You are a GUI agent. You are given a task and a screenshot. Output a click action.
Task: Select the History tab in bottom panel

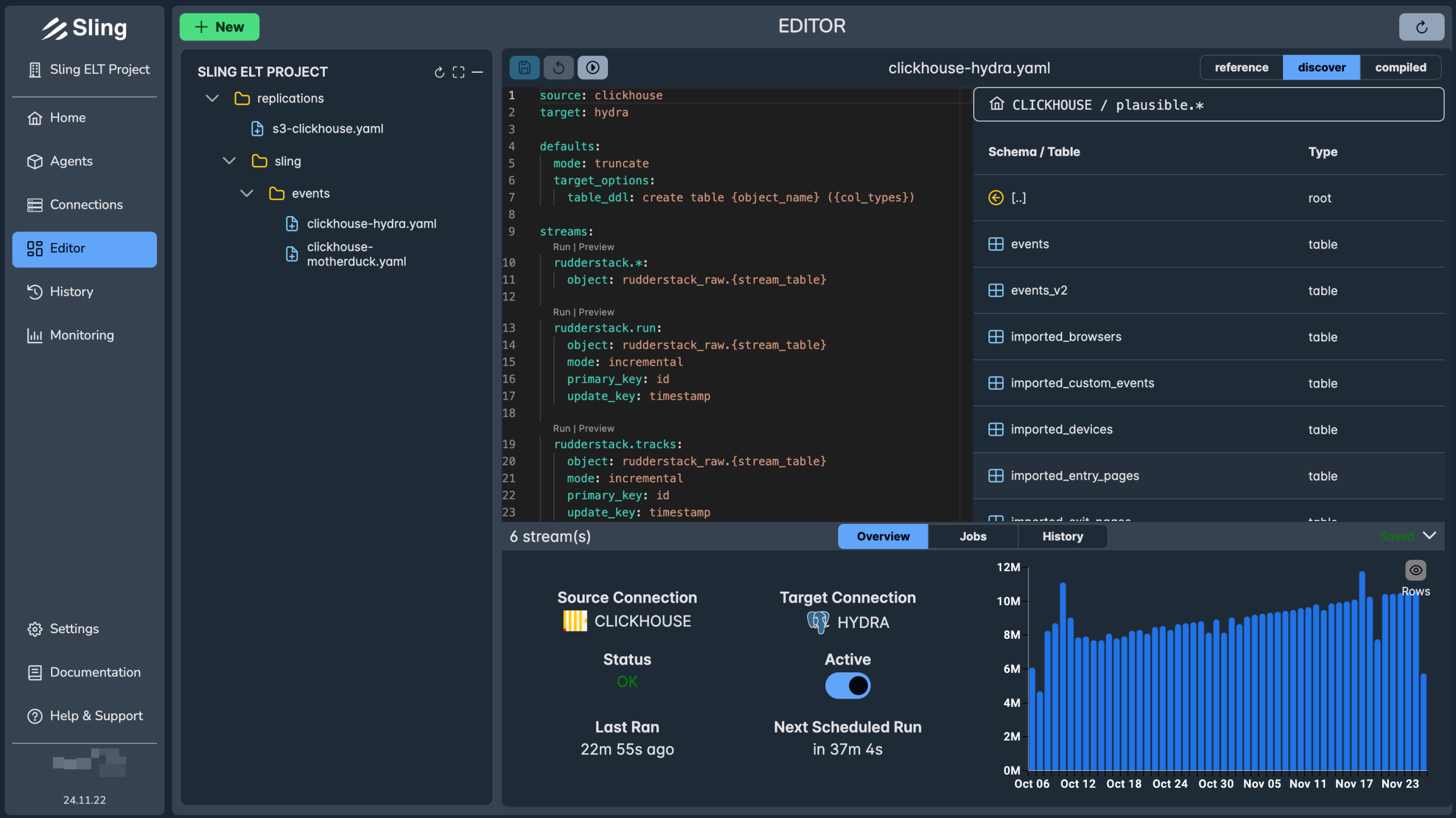coord(1063,536)
